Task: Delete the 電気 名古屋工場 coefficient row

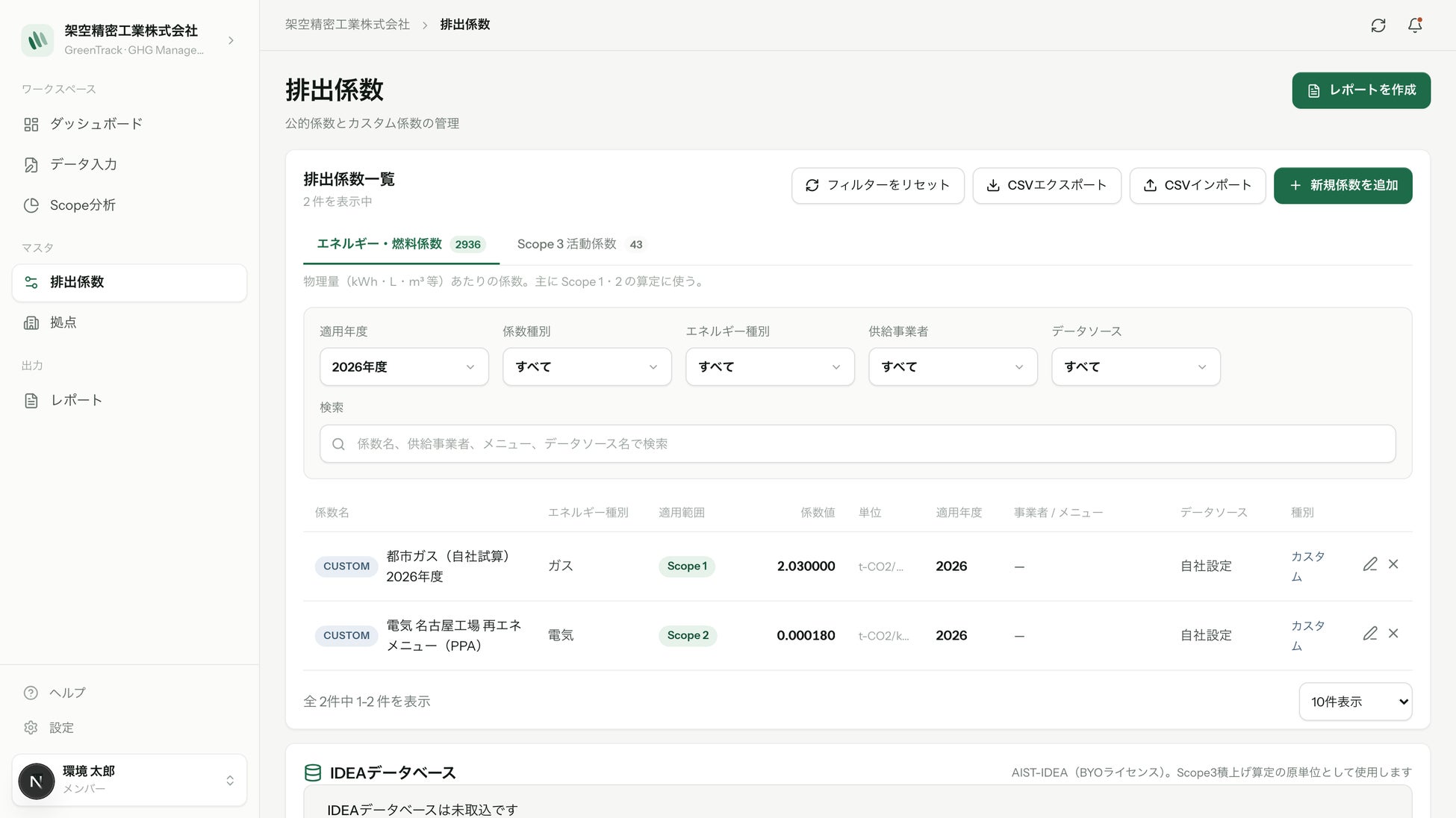Action: pyautogui.click(x=1393, y=634)
